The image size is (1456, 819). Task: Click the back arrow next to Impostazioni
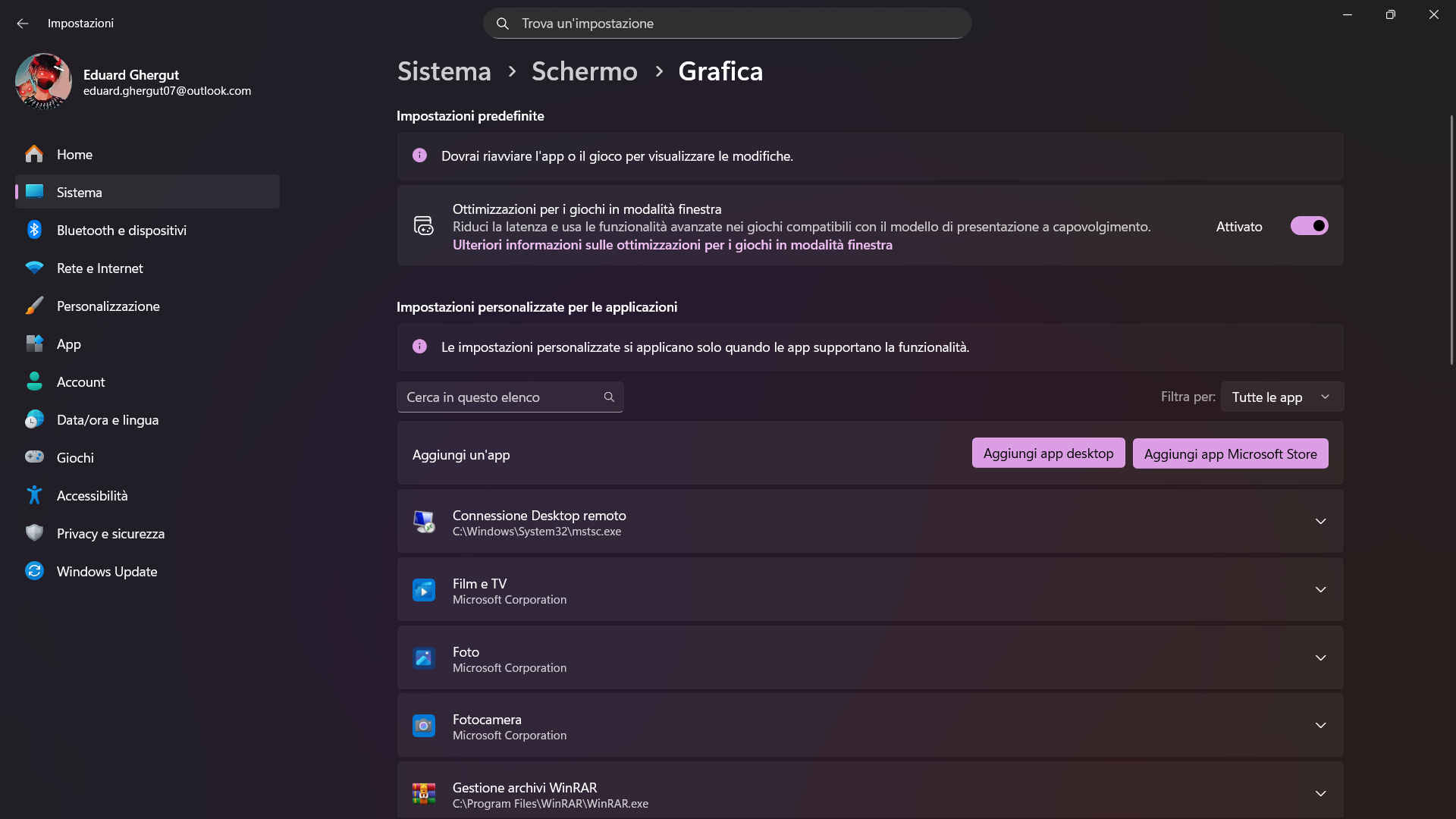coord(23,24)
